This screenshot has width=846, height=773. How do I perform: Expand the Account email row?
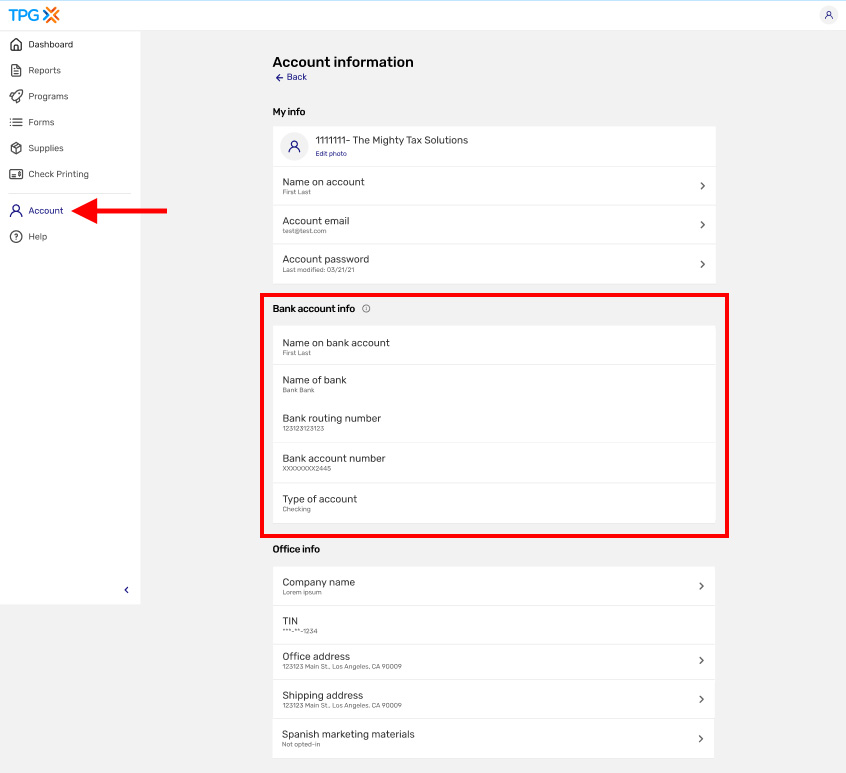(494, 225)
